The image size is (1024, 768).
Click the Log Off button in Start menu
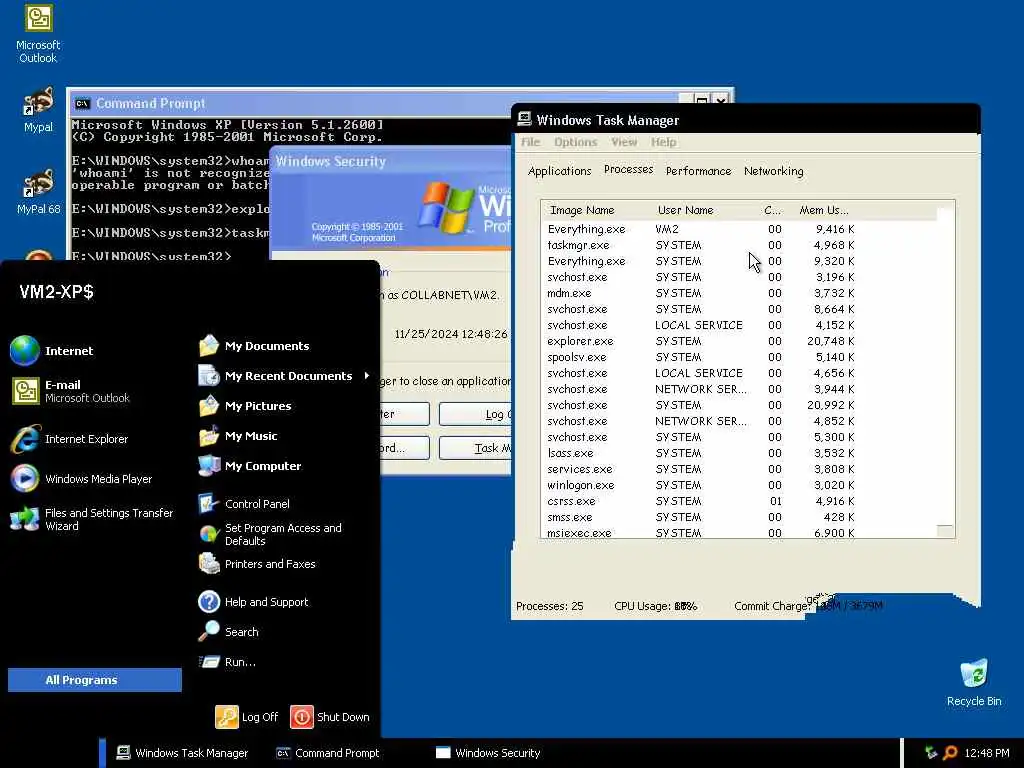coord(247,716)
